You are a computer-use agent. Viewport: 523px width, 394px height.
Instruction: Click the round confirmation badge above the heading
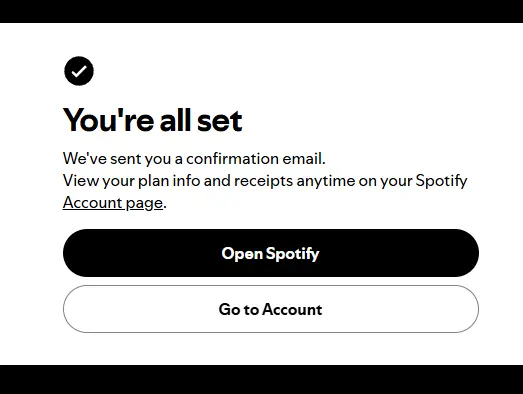(79, 71)
